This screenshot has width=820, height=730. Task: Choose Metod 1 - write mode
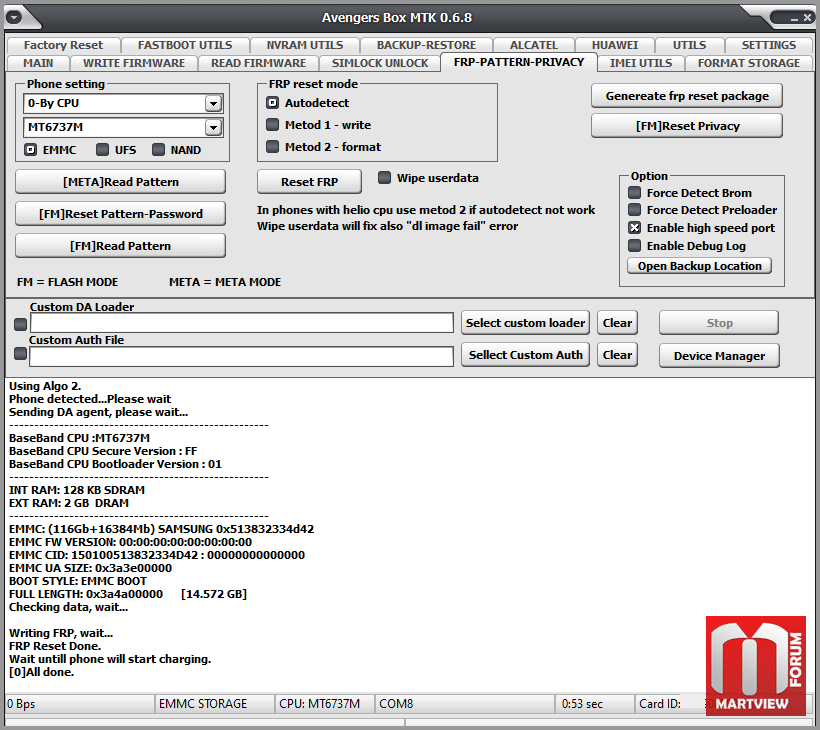coord(272,124)
